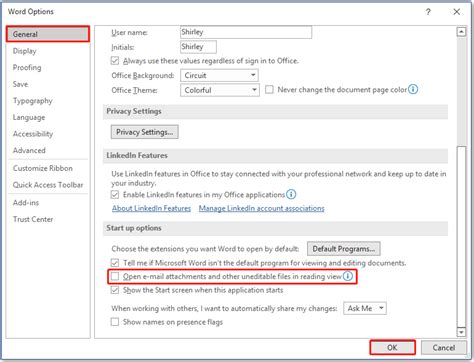Go to the Save category
The image size is (474, 362).
pyautogui.click(x=48, y=84)
